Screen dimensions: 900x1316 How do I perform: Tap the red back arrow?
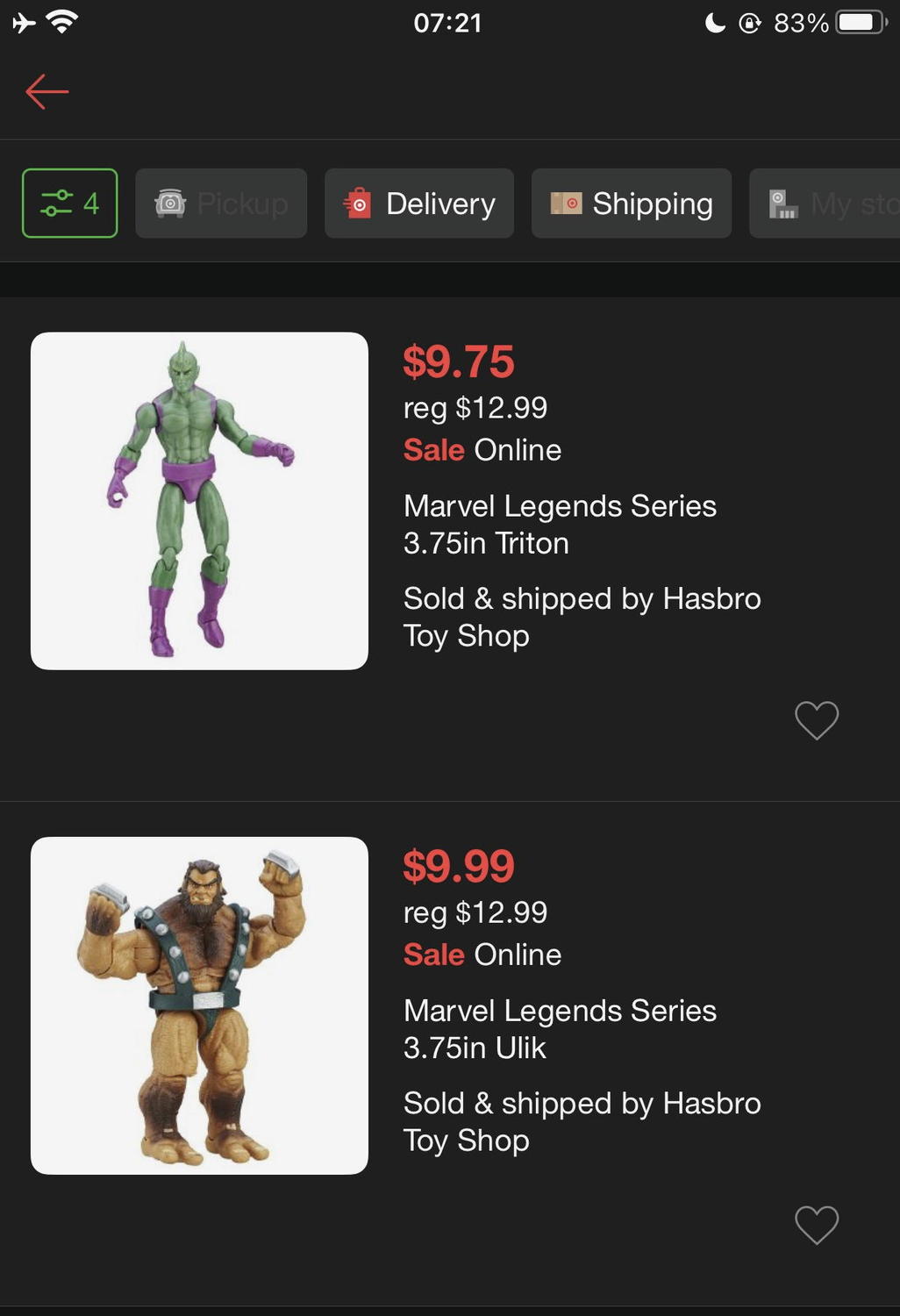click(x=47, y=91)
